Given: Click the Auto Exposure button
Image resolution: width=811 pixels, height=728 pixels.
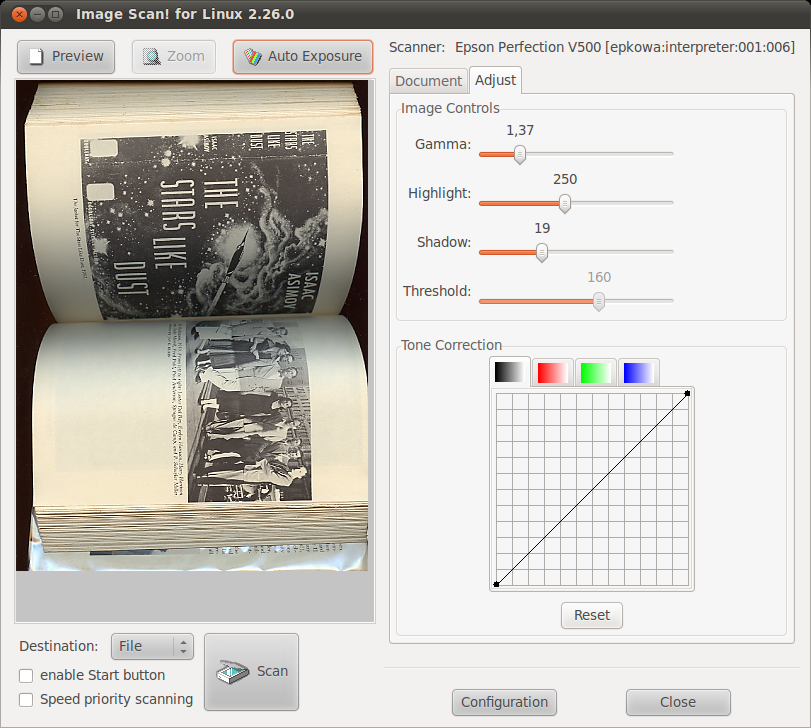Looking at the screenshot, I should 303,56.
